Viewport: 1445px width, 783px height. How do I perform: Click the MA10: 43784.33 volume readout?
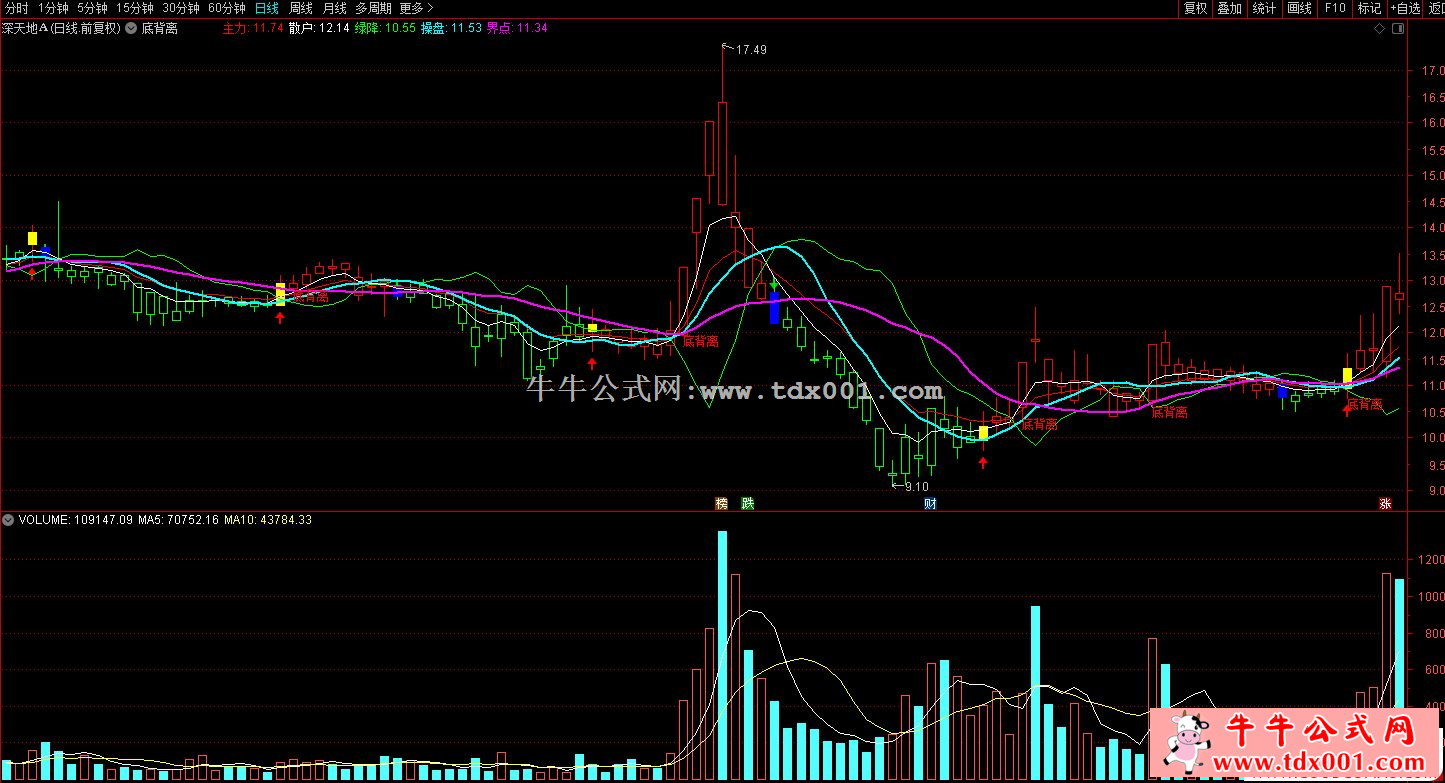[268, 520]
